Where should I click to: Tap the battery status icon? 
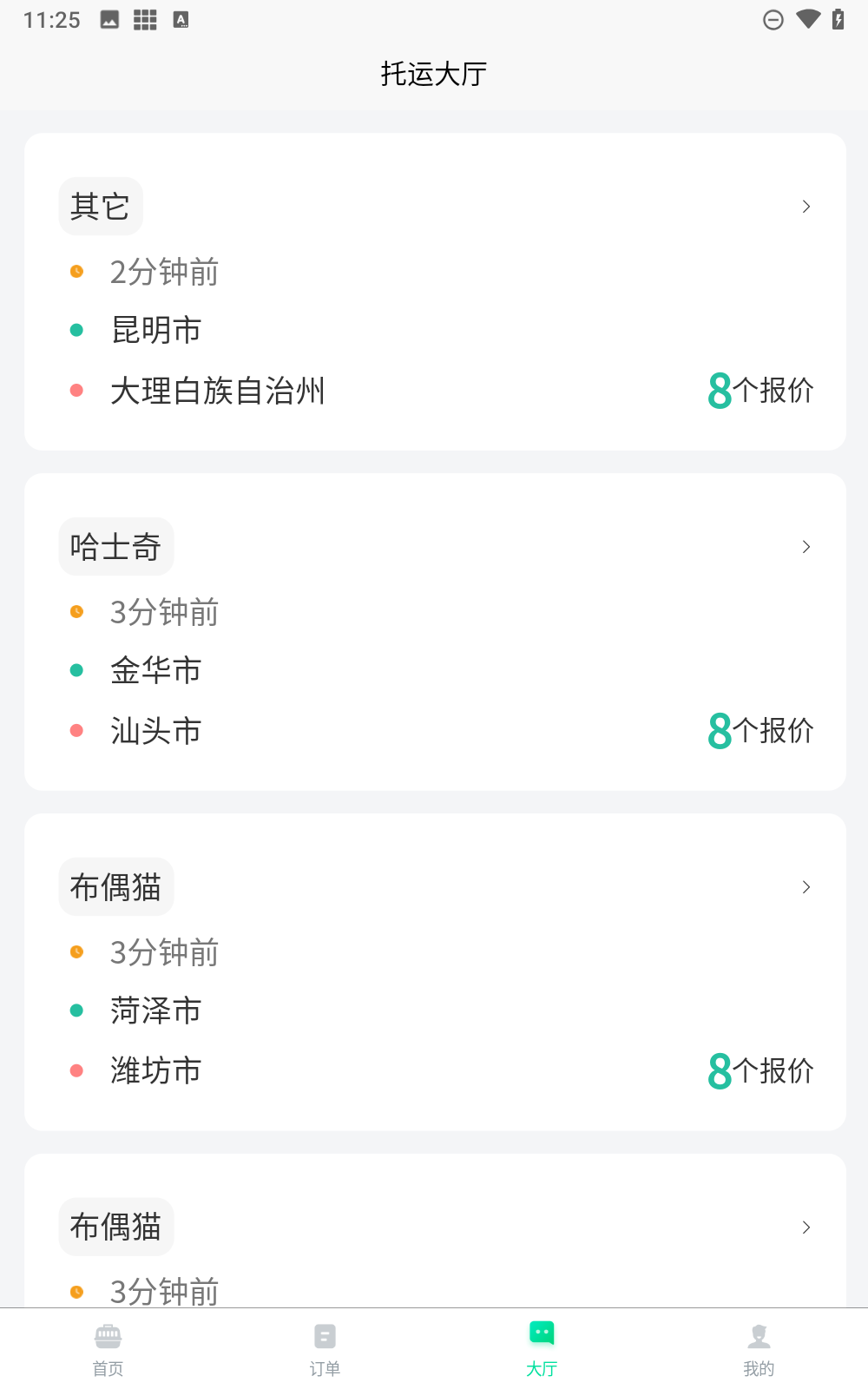click(x=838, y=19)
